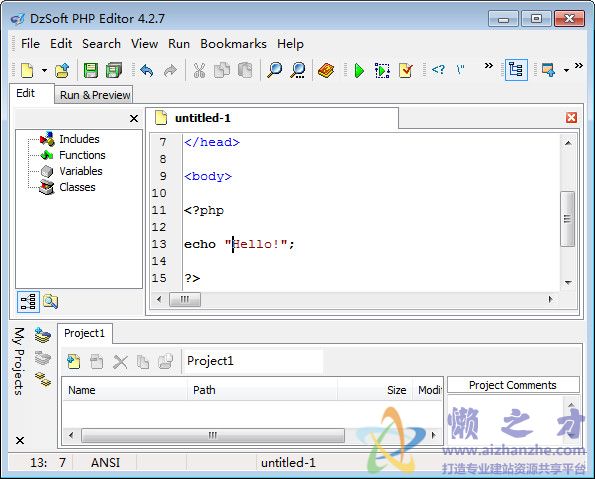Select Classes in the code tree
The height and width of the screenshot is (479, 595).
click(x=77, y=187)
